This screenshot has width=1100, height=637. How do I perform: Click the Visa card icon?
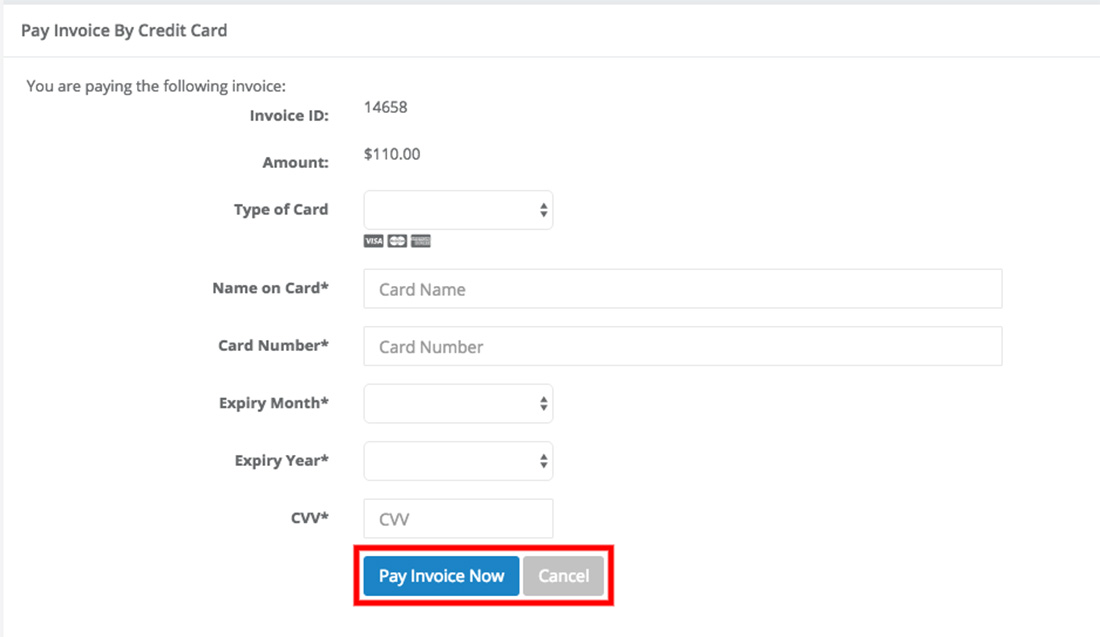point(373,241)
